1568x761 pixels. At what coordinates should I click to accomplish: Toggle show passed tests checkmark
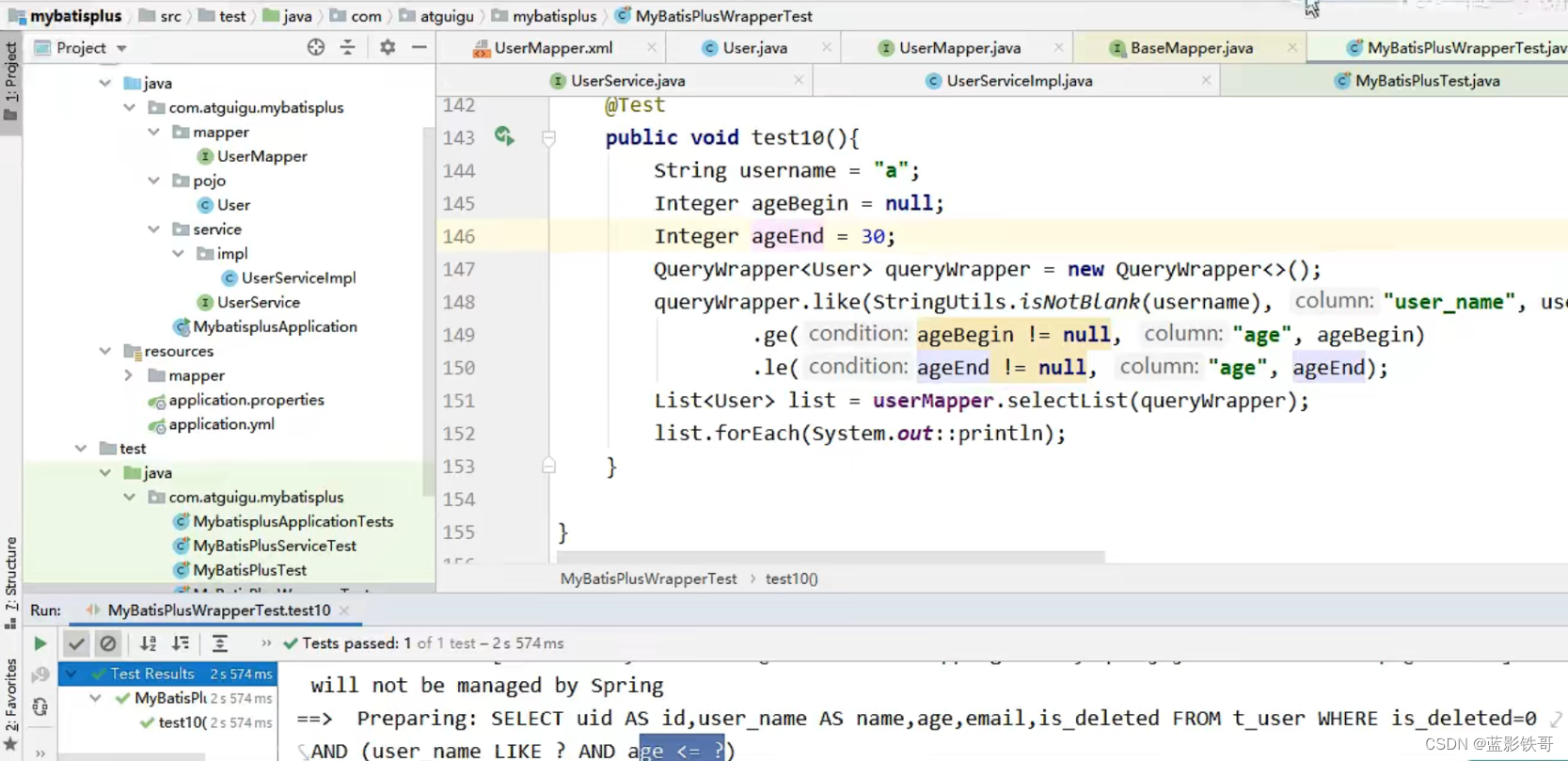tap(76, 643)
